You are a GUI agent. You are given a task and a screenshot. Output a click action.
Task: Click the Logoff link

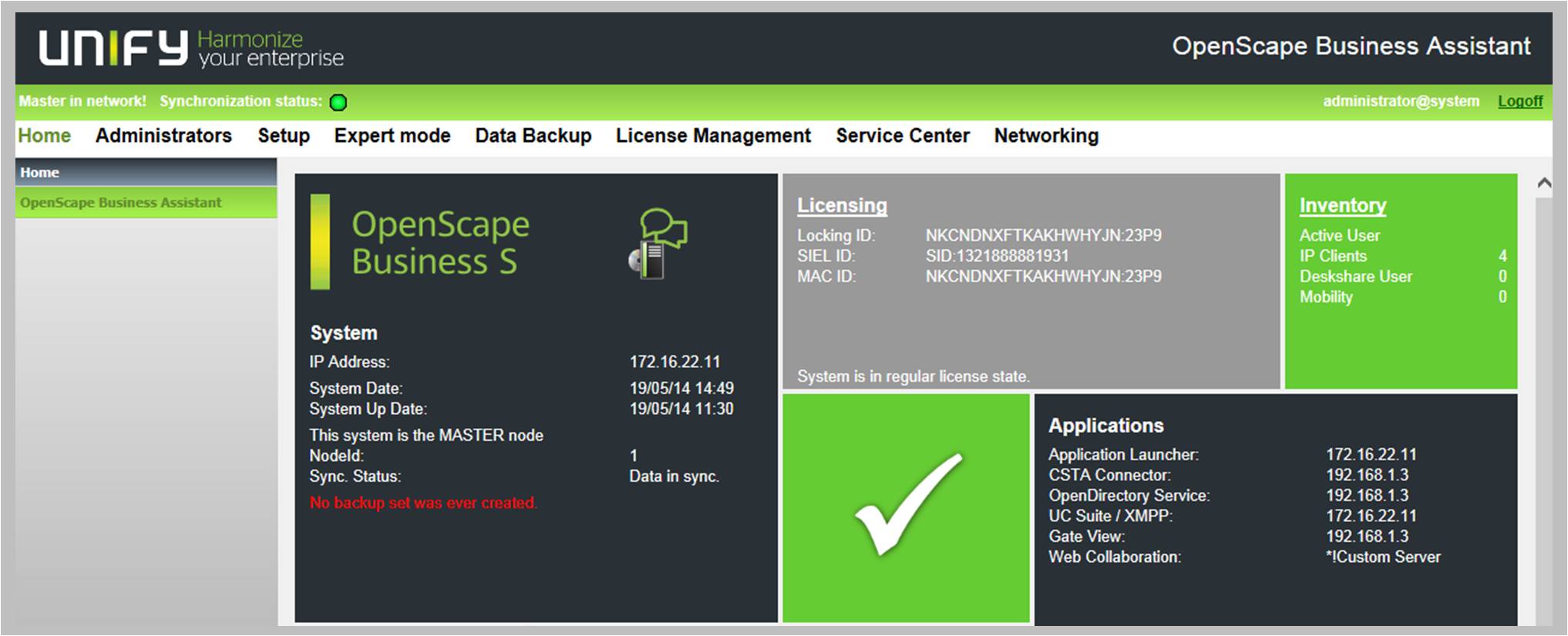point(1520,101)
